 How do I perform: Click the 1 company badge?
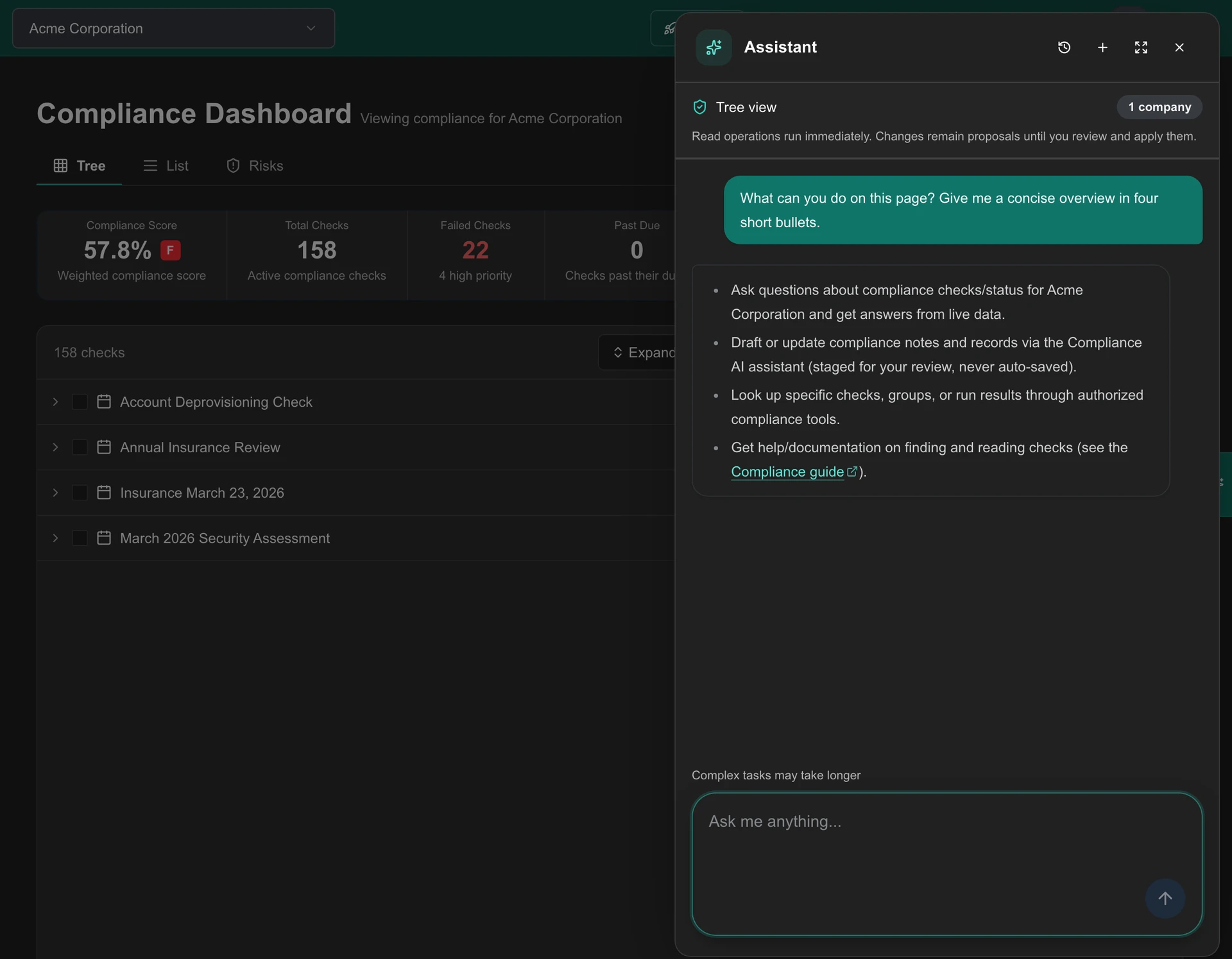(1159, 107)
